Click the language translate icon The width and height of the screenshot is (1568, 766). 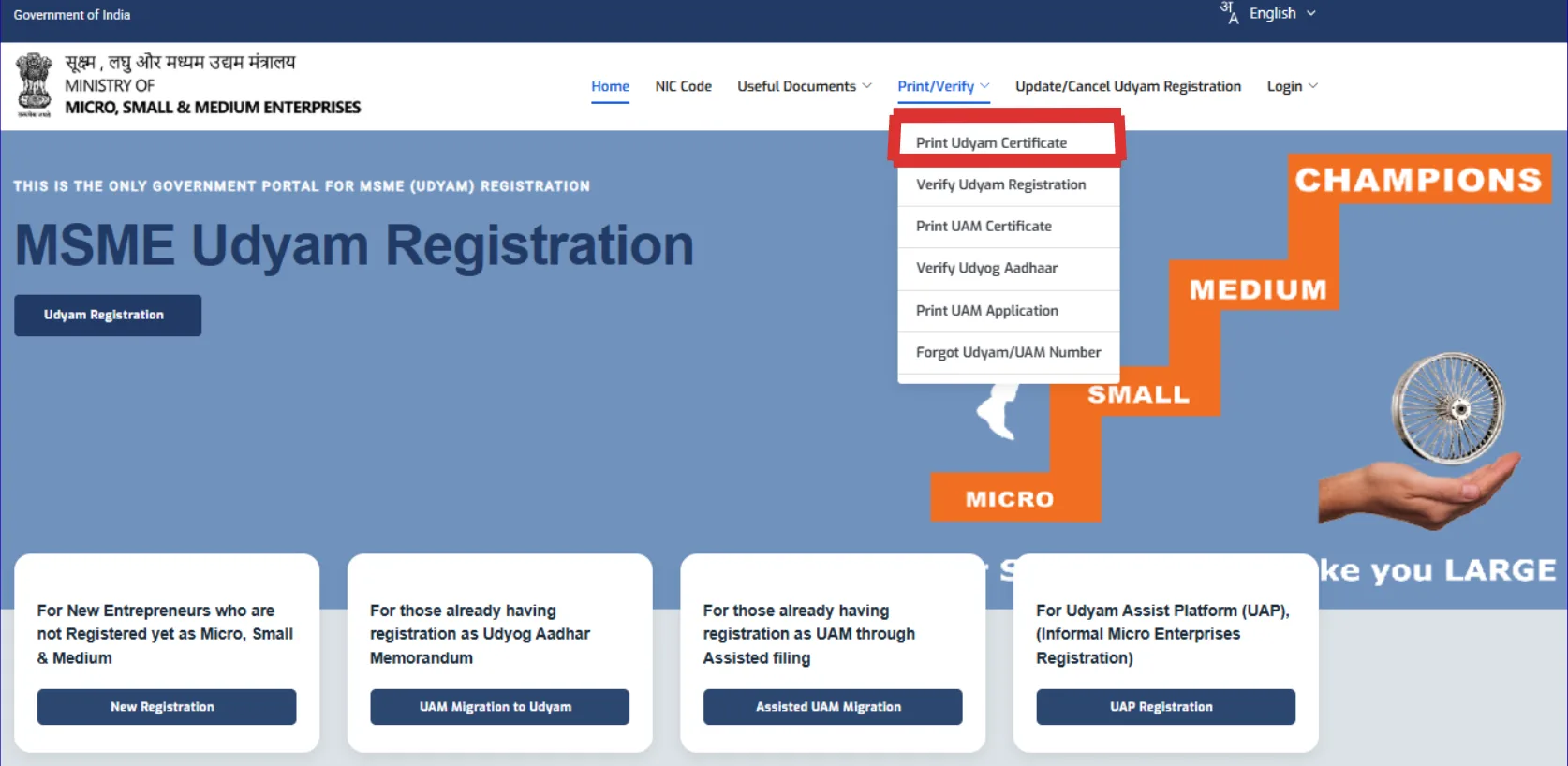point(1229,13)
